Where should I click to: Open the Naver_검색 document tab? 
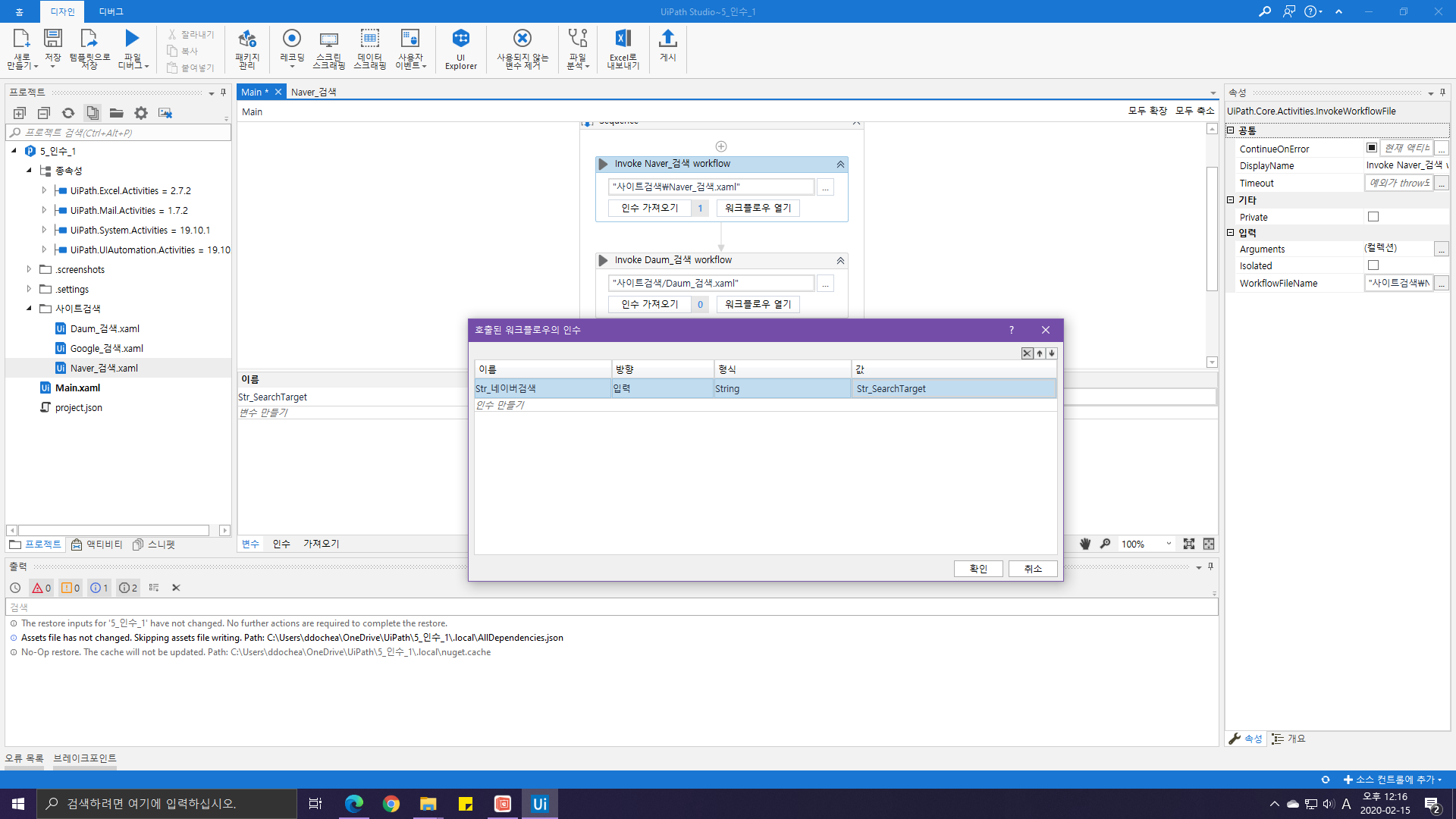tap(313, 92)
